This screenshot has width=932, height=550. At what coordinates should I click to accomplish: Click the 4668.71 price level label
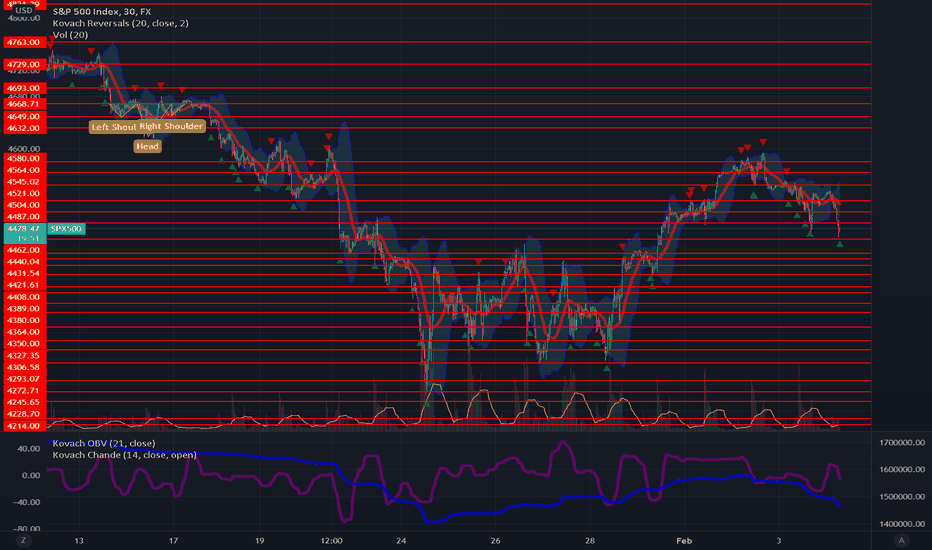coord(24,104)
